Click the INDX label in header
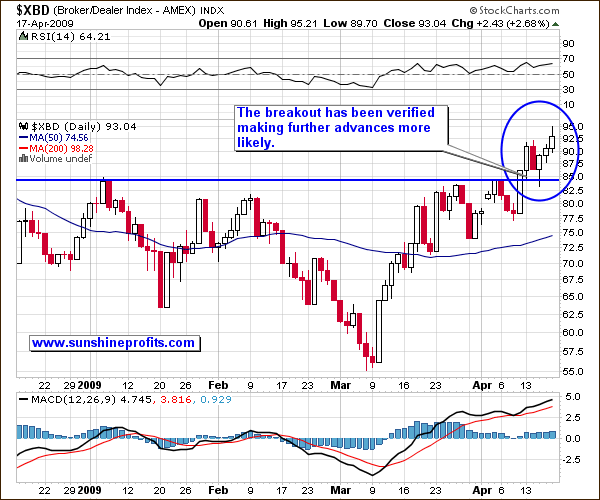 pos(212,11)
